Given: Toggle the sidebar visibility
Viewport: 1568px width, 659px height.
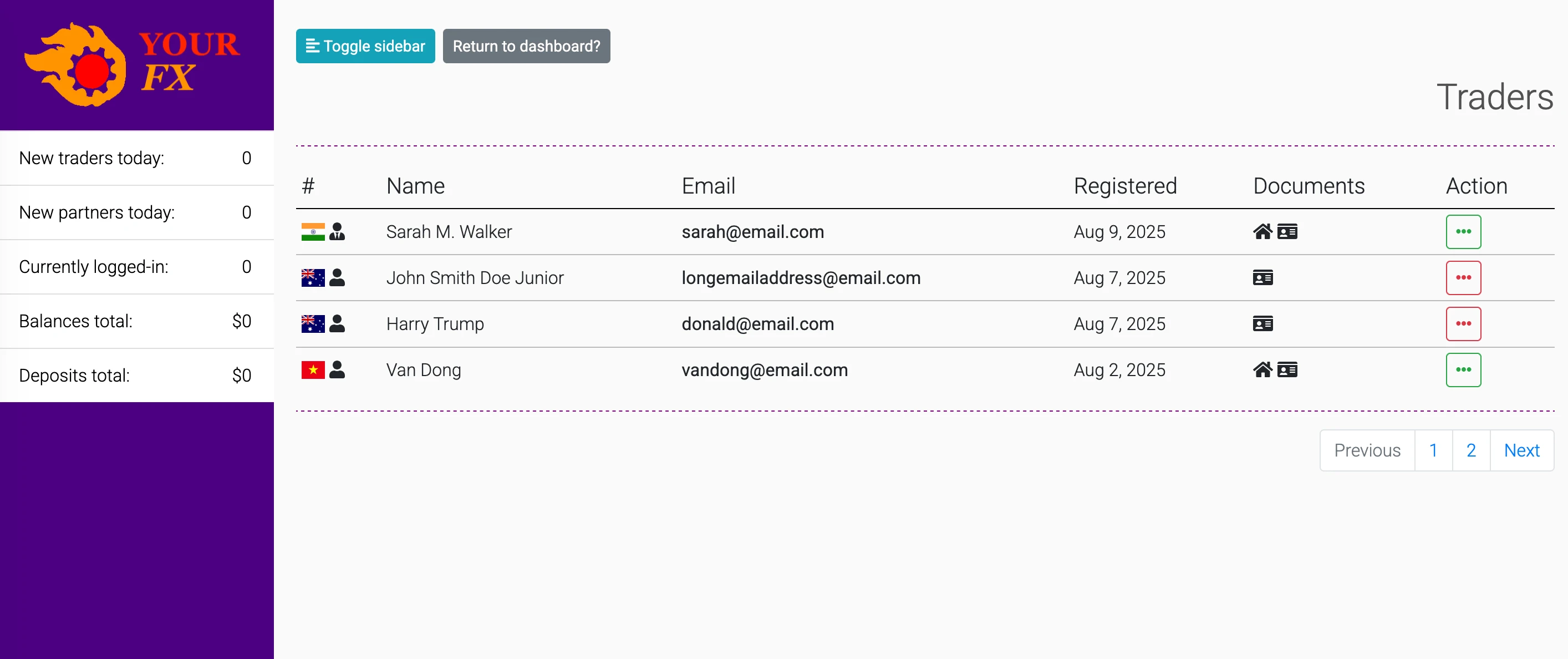Looking at the screenshot, I should tap(365, 46).
